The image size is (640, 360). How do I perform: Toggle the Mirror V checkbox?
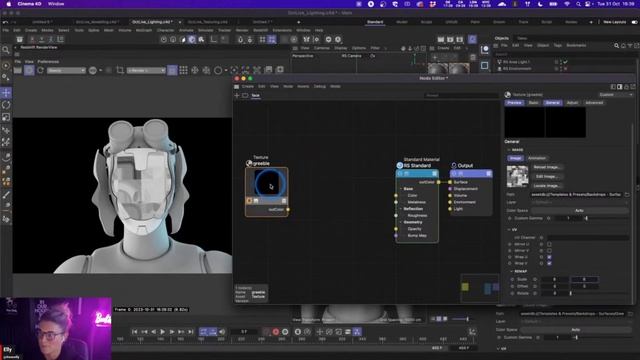pyautogui.click(x=549, y=251)
